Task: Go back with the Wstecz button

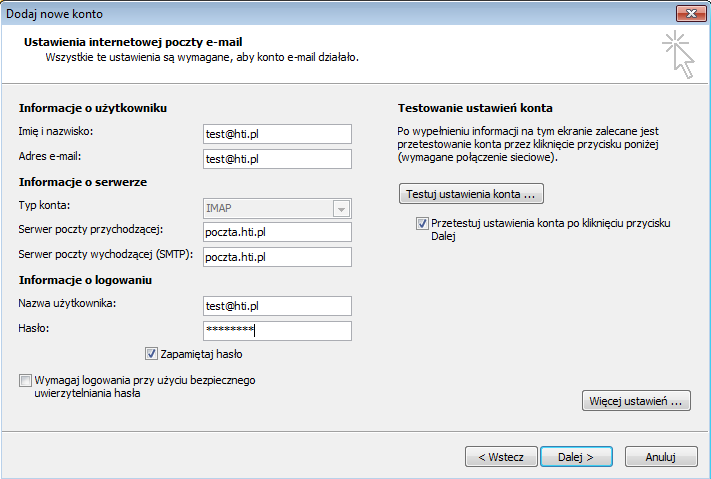Action: click(501, 457)
